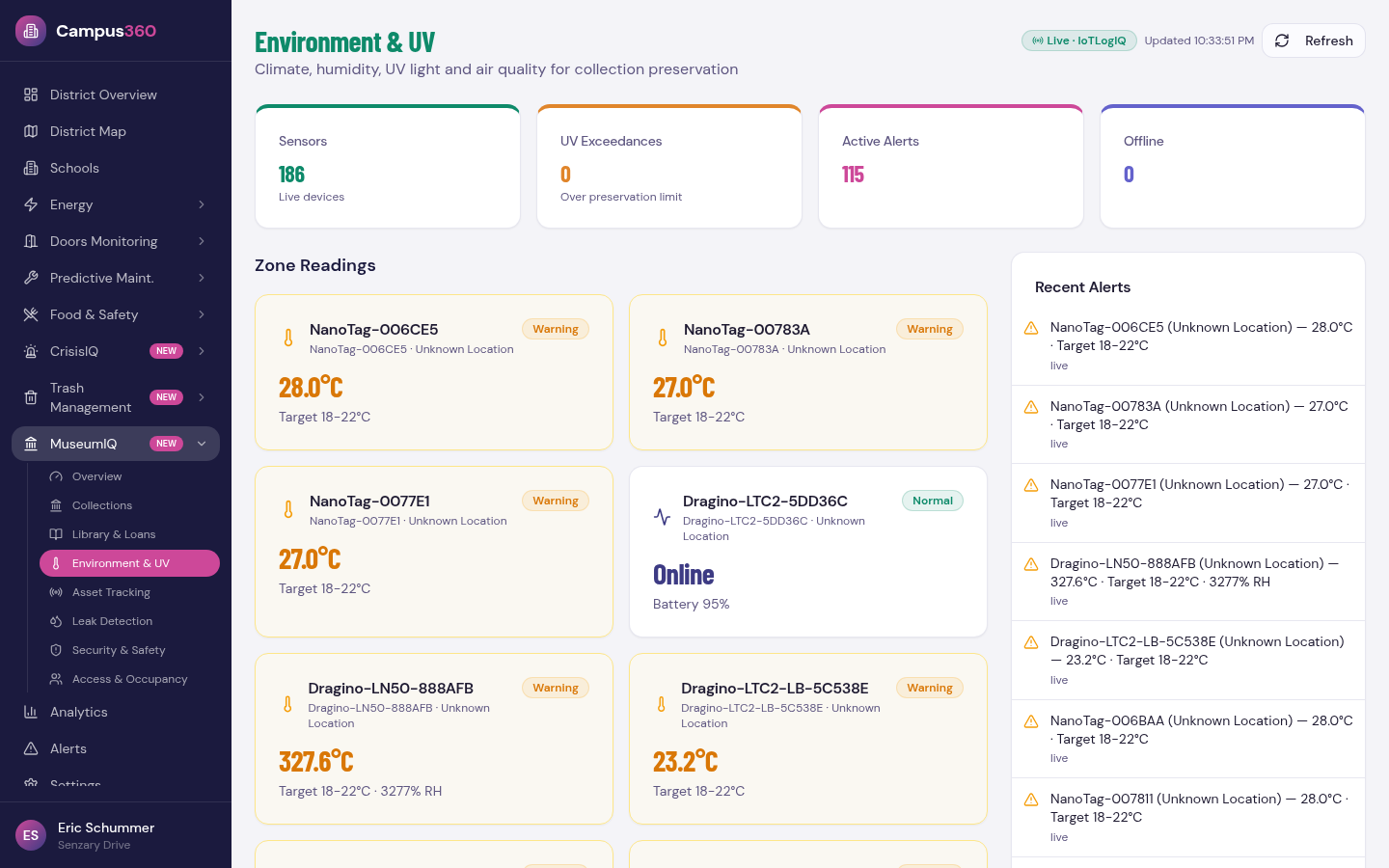1389x868 pixels.
Task: Click the Collections icon in submenu
Action: click(56, 505)
